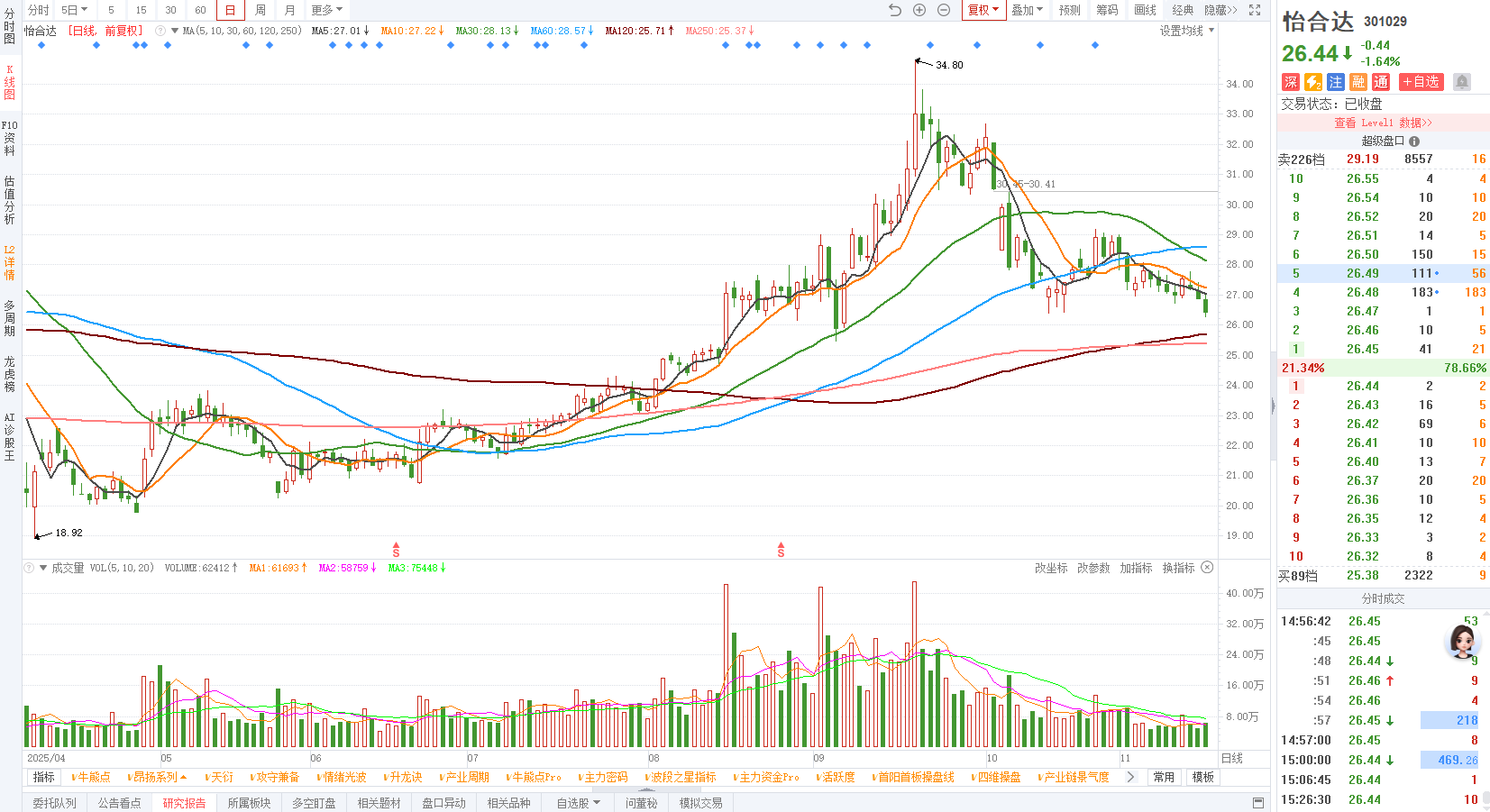Open the 复权 dropdown

[983, 10]
